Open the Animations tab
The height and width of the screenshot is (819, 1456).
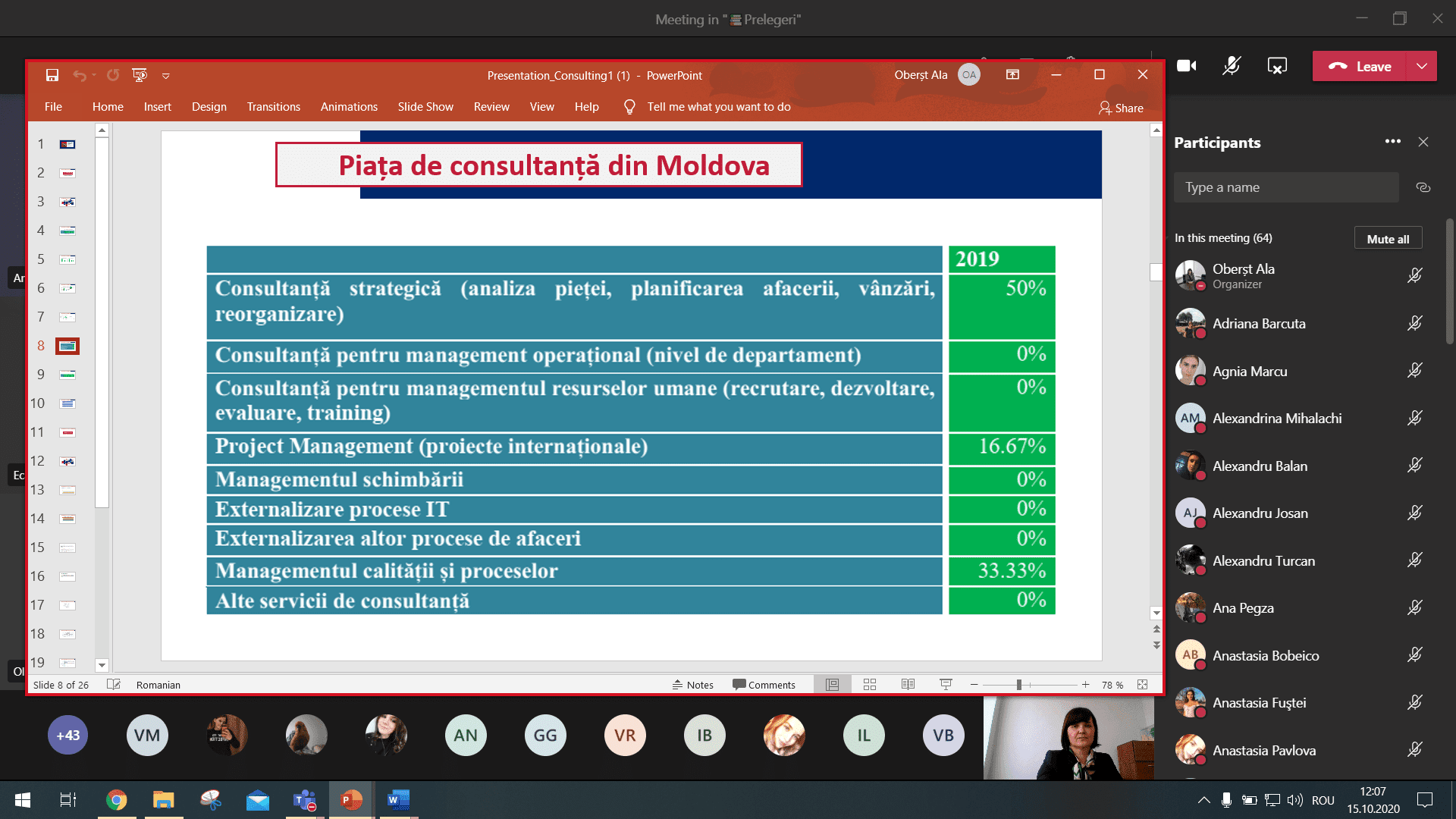click(x=349, y=107)
